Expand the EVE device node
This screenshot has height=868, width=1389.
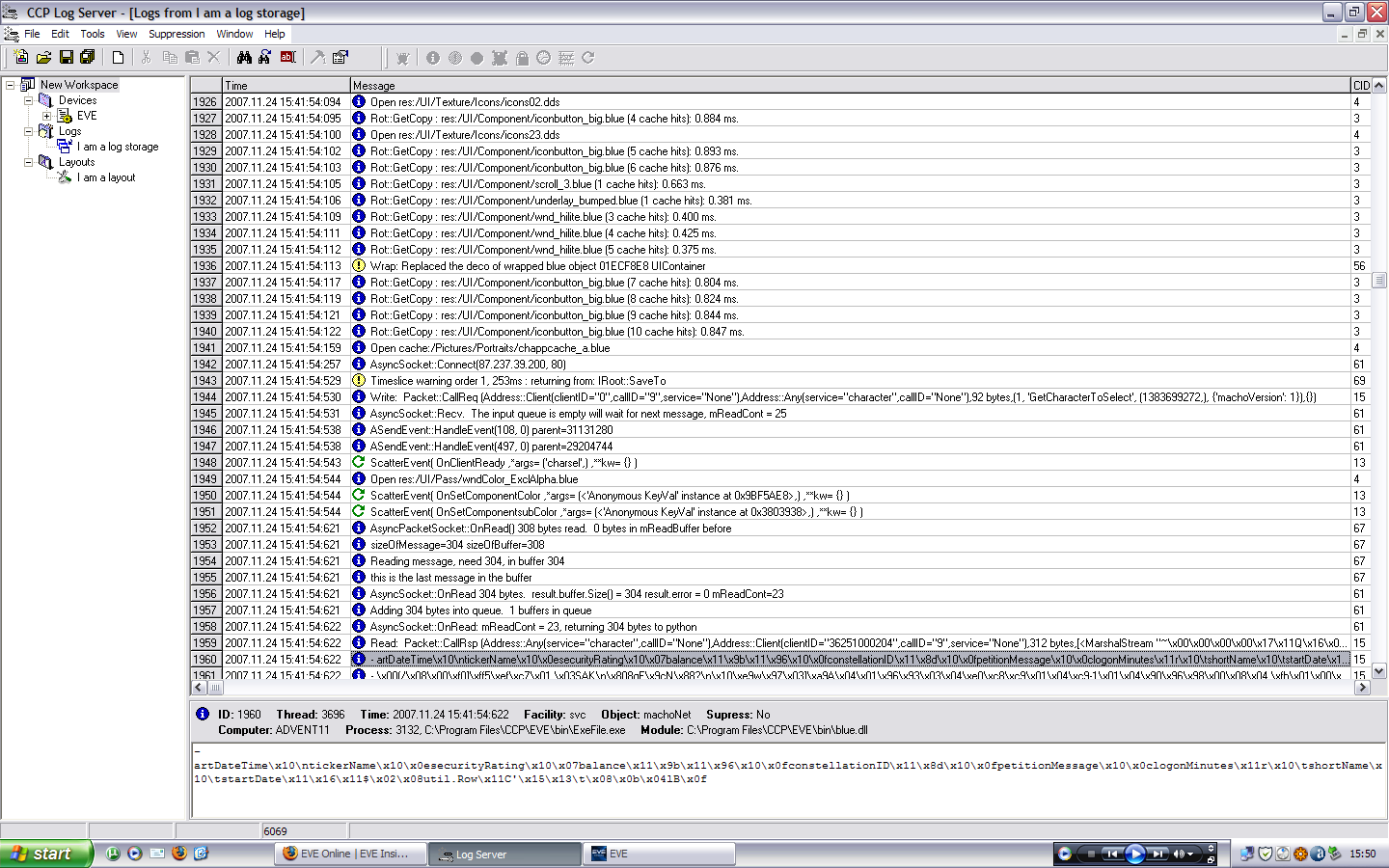point(46,116)
